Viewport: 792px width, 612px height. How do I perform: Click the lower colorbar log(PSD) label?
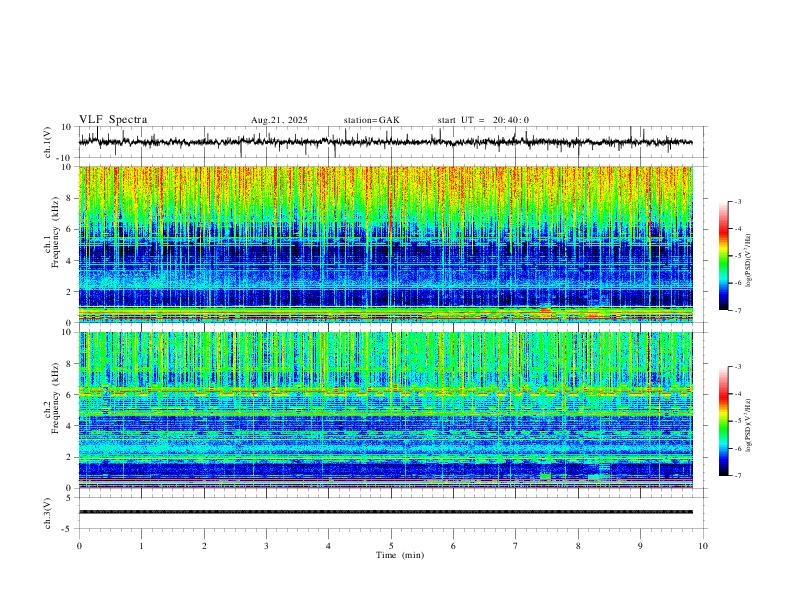coord(748,425)
